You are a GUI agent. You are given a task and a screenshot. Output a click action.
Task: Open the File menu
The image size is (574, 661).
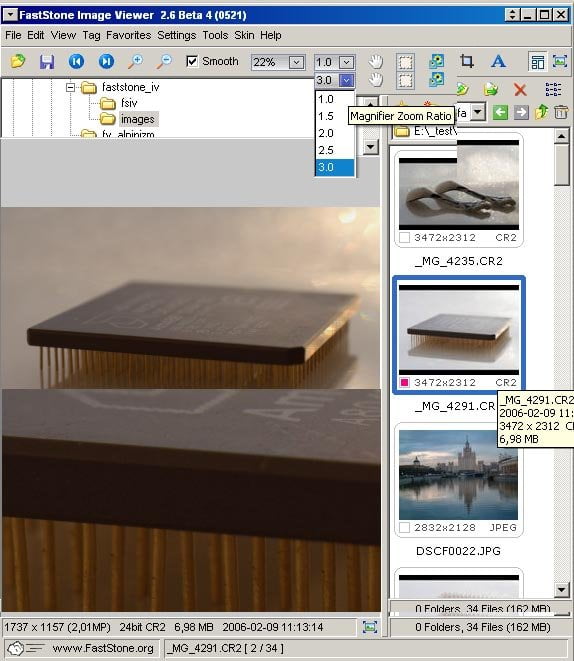click(x=13, y=35)
